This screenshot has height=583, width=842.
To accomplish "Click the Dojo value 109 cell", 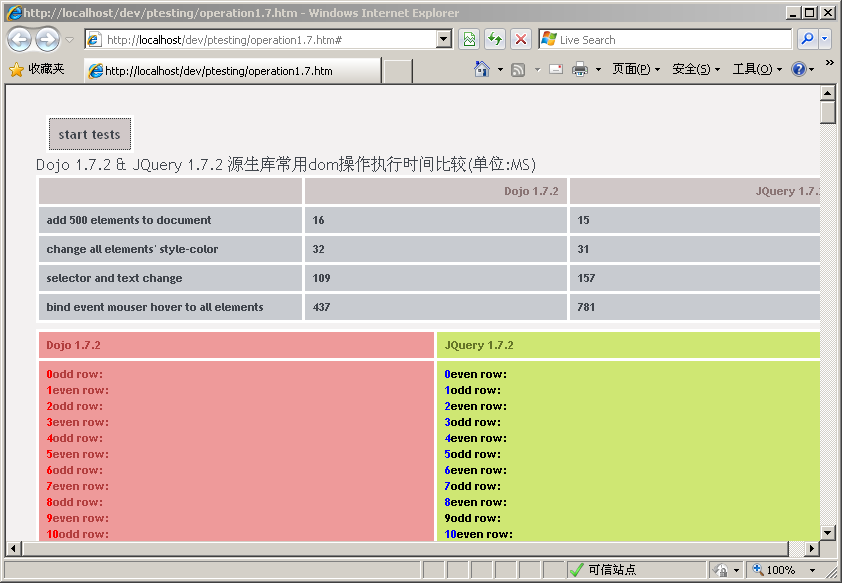I will pyautogui.click(x=435, y=278).
